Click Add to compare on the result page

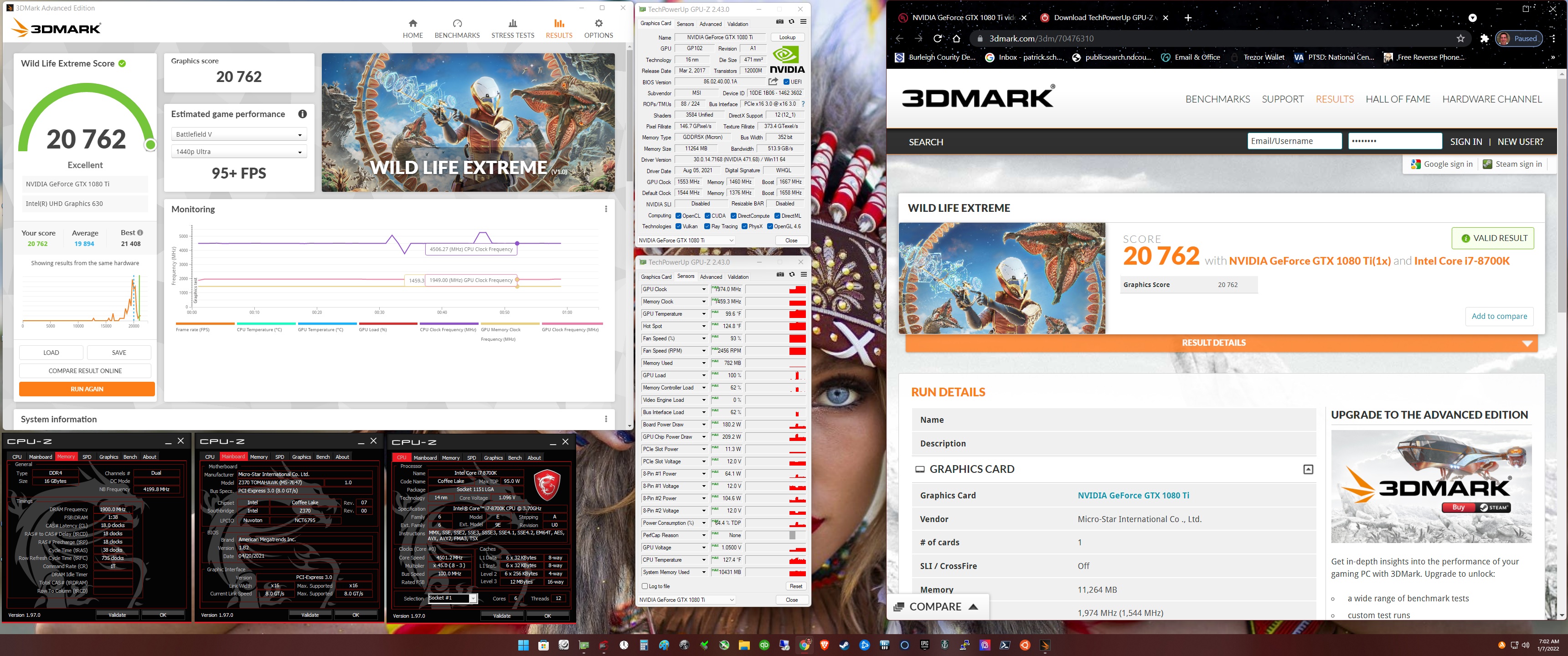[1499, 316]
